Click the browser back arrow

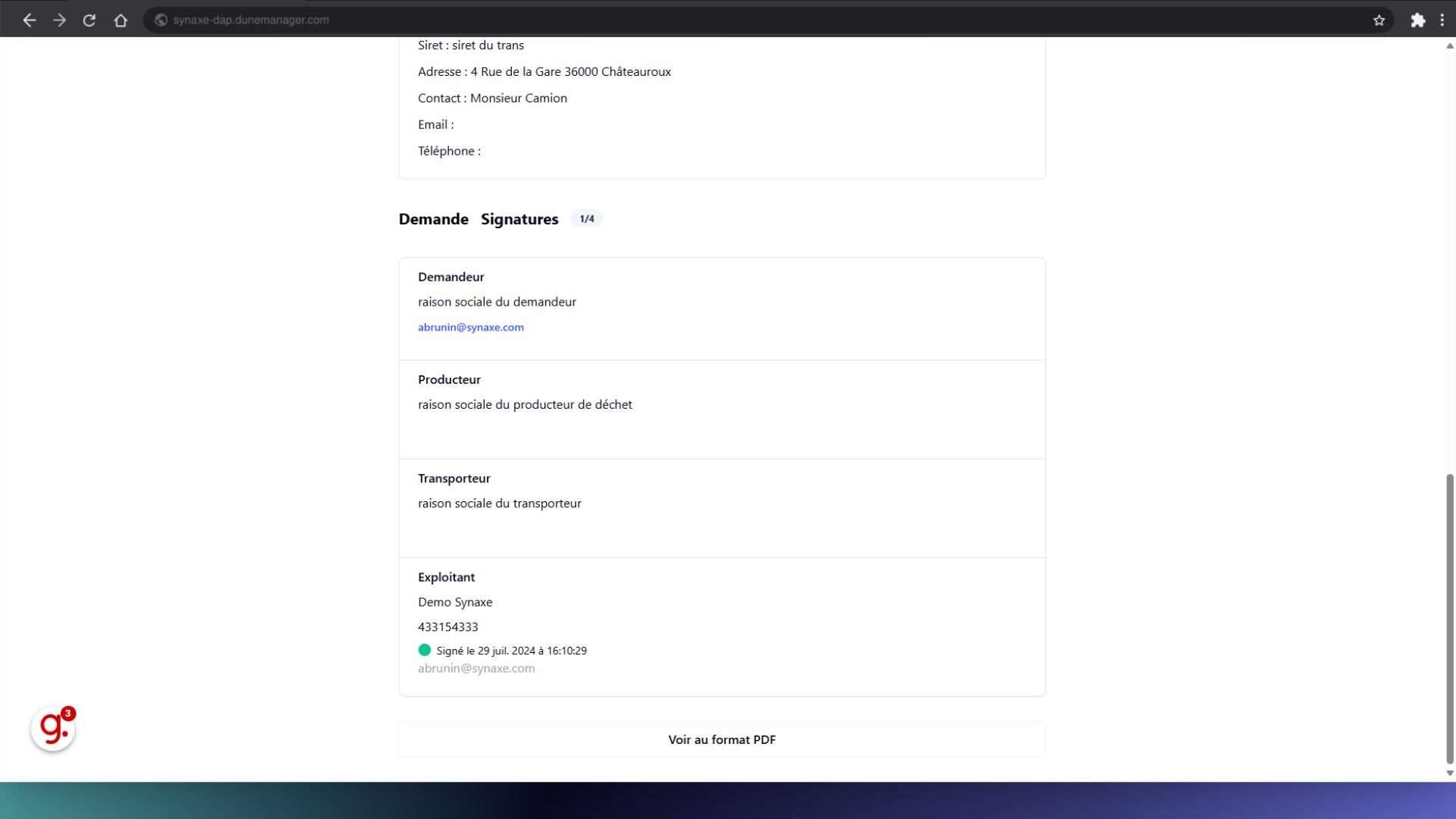(x=29, y=20)
